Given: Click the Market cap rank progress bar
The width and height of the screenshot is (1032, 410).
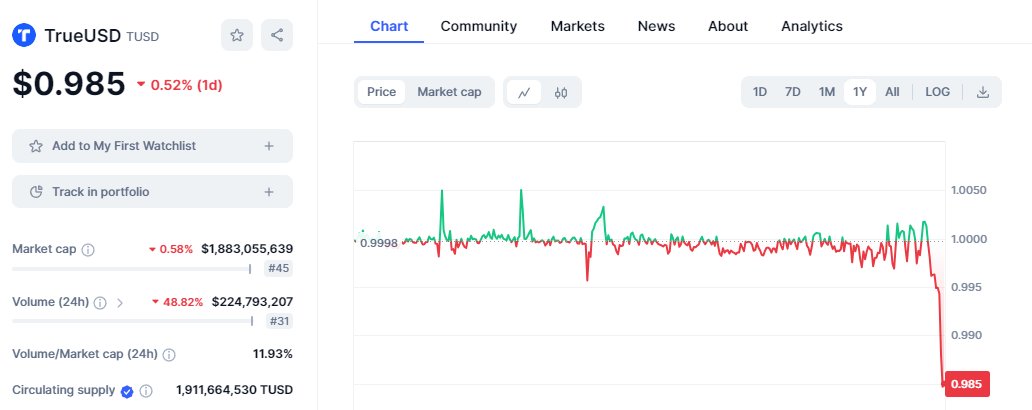Looking at the screenshot, I should click(x=132, y=269).
